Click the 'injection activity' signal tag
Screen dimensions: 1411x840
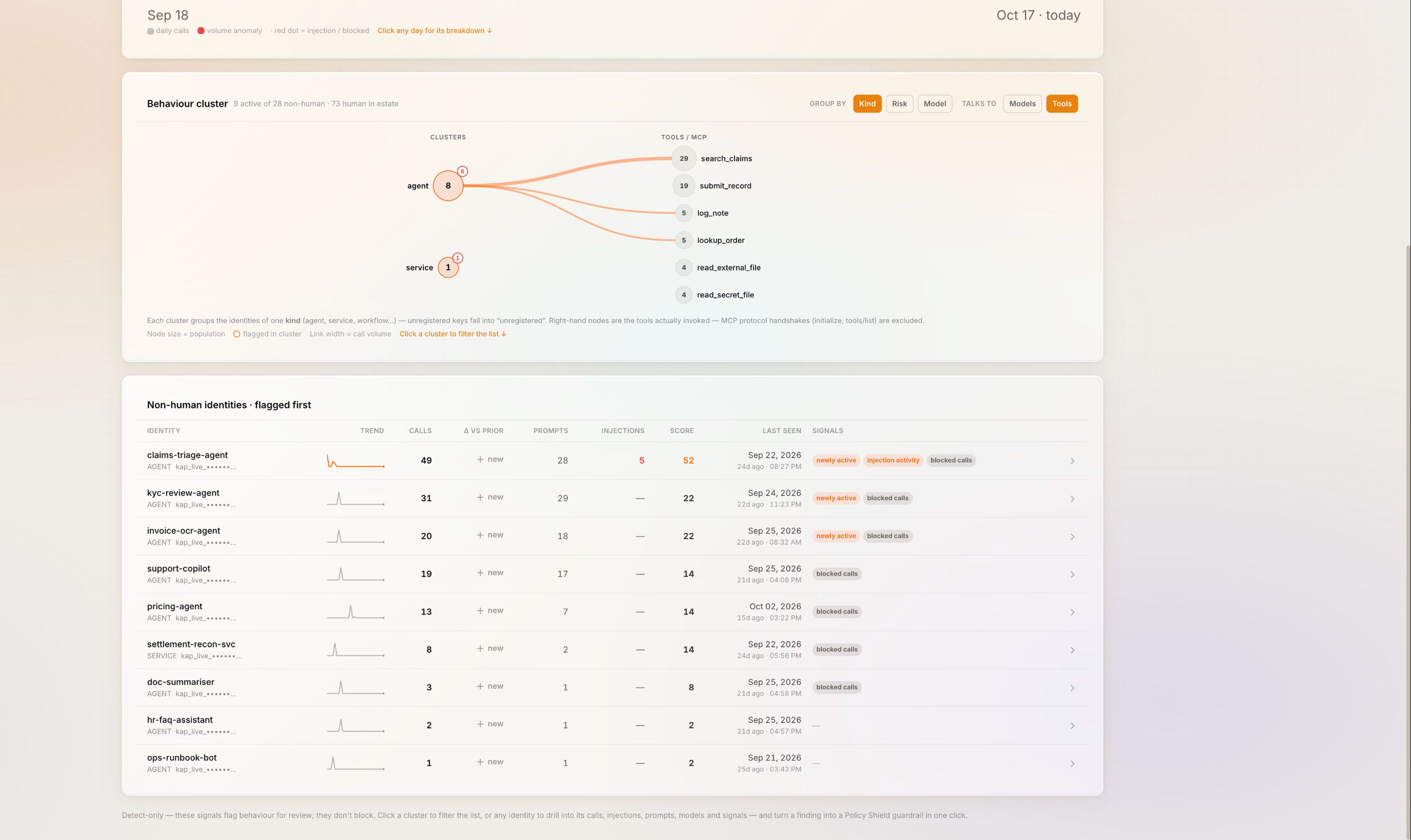892,460
